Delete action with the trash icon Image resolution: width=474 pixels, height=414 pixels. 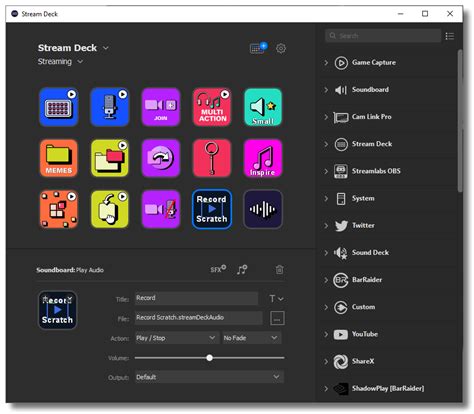coord(280,269)
